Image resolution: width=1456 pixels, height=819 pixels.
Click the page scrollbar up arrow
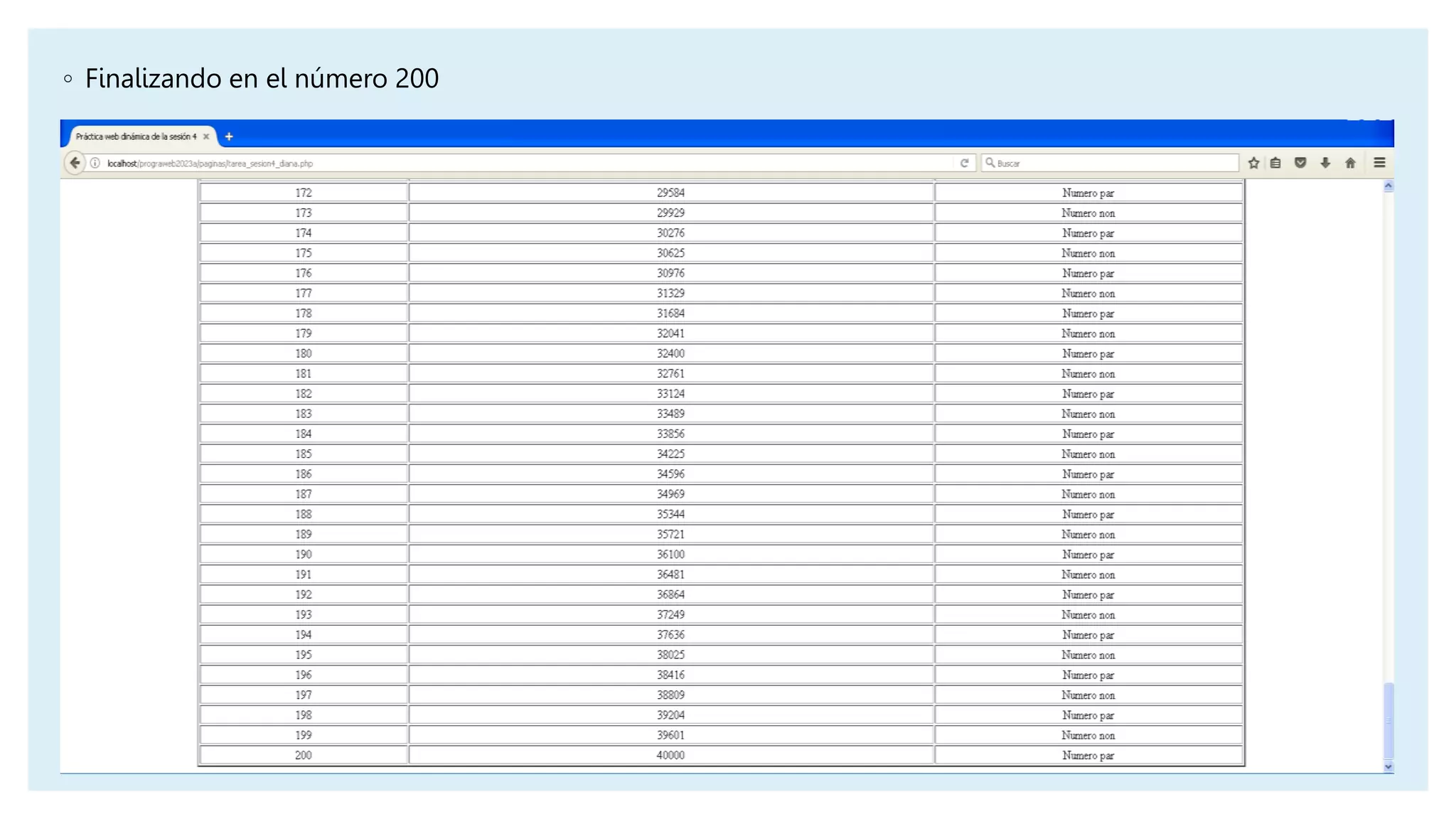[1388, 186]
